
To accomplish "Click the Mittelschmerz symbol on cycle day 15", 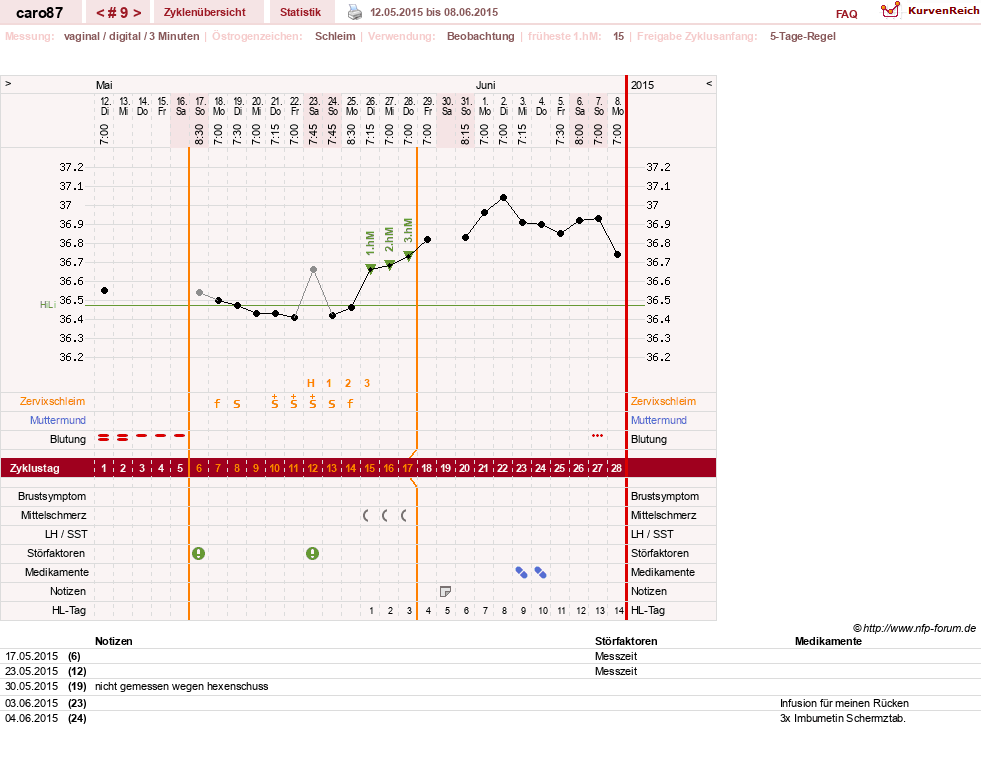I will (366, 515).
